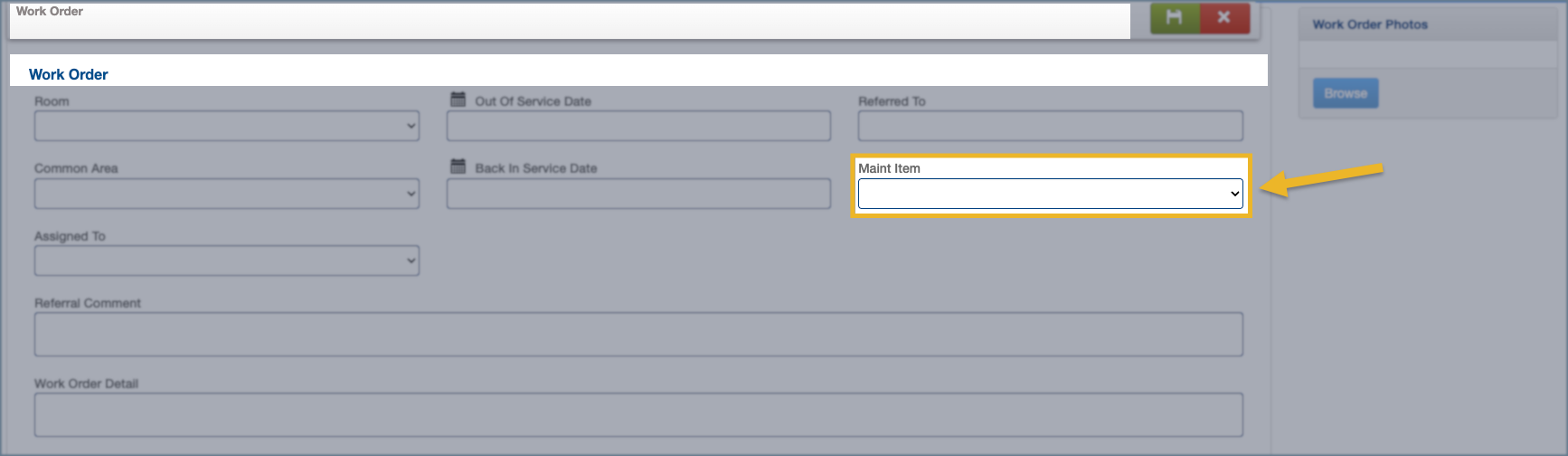Open the Assigned To dropdown
The image size is (1568, 456).
coord(226,261)
